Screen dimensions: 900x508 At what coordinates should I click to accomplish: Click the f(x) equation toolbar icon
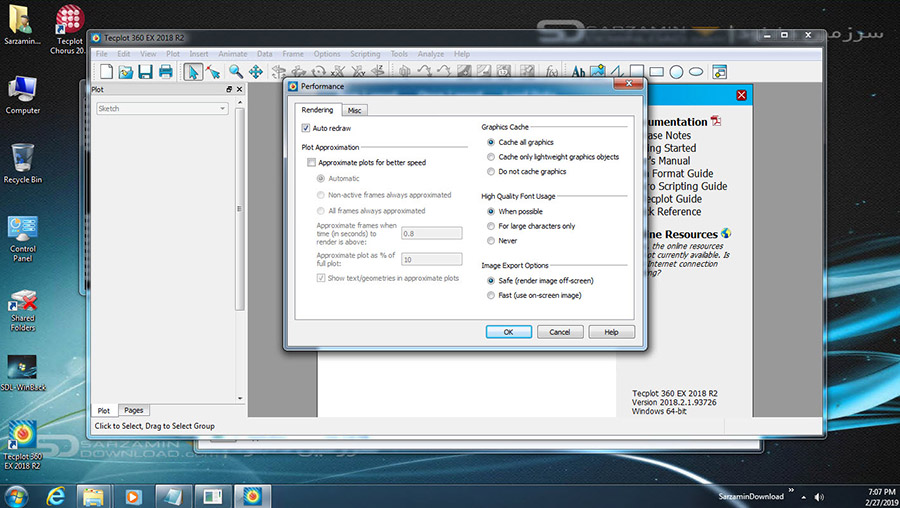[551, 72]
